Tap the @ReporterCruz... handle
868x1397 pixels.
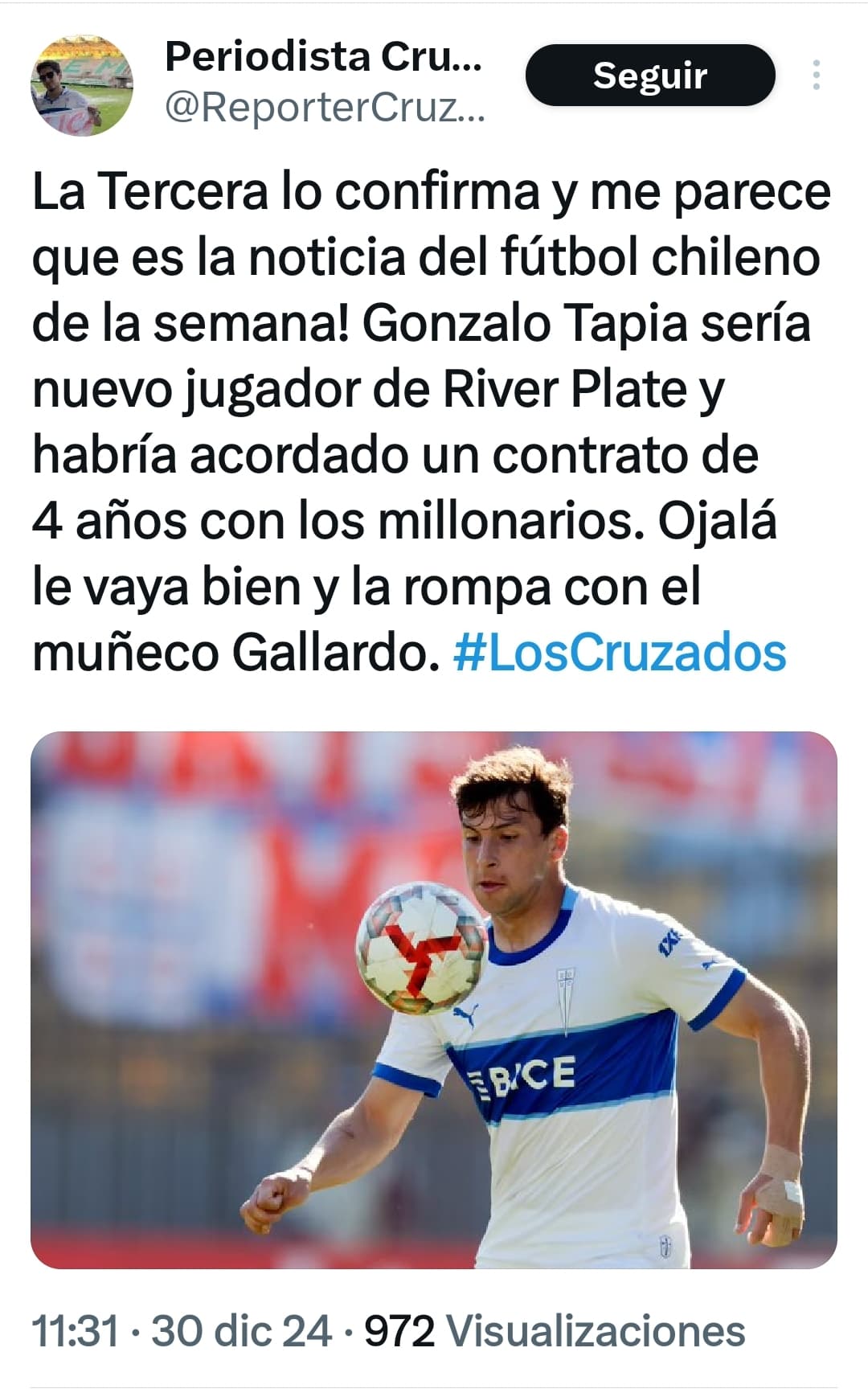pyautogui.click(x=325, y=107)
